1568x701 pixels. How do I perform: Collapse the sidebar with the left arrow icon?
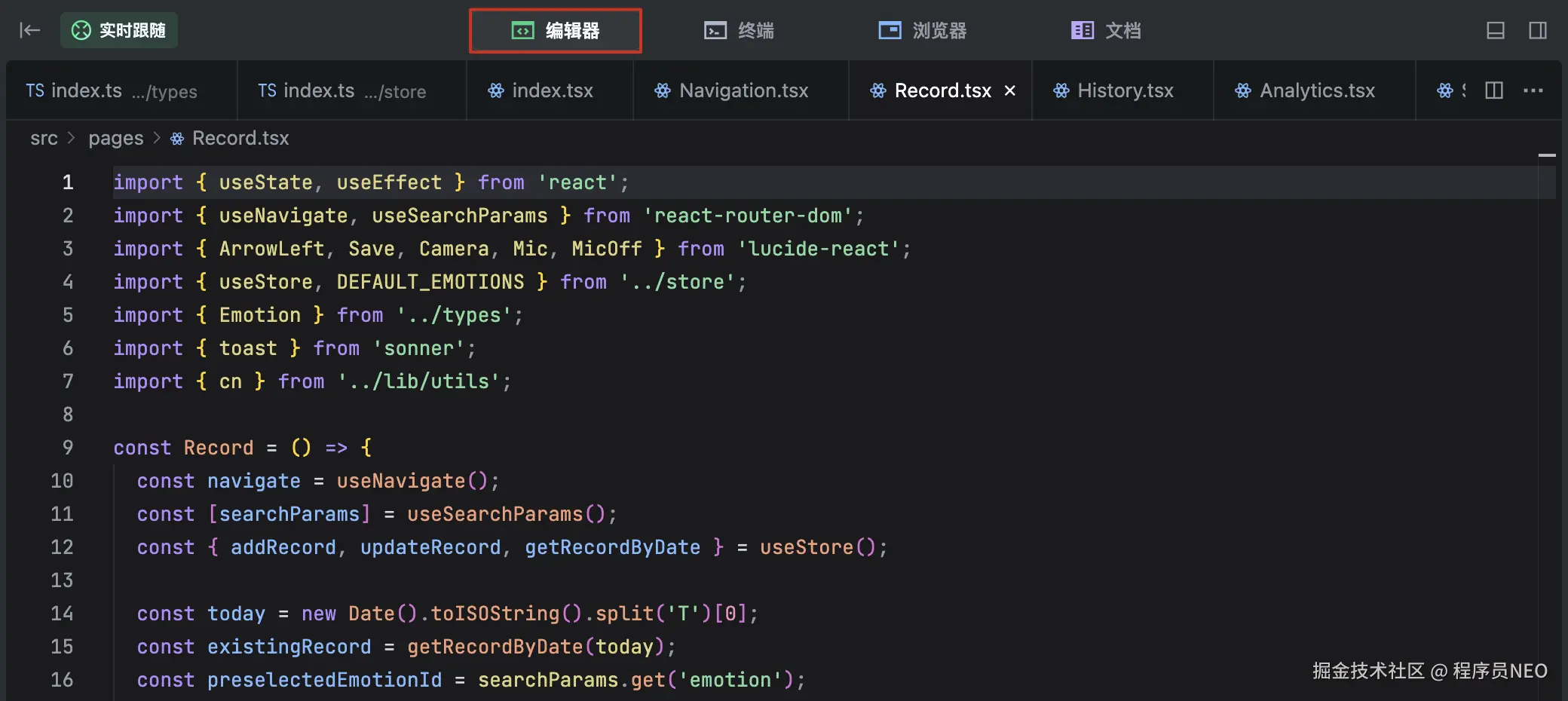point(29,30)
